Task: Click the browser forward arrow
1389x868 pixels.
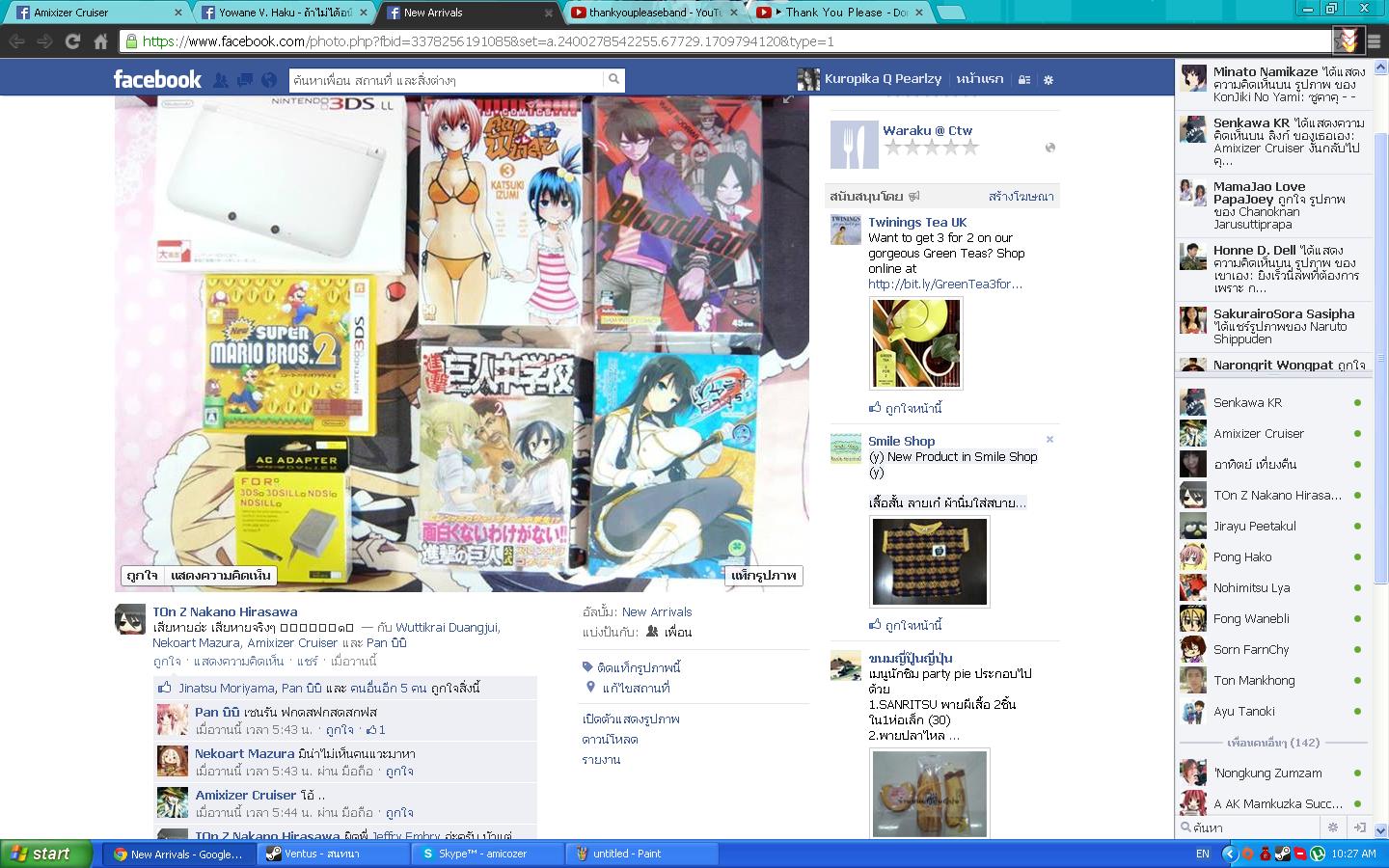Action: tap(44, 41)
